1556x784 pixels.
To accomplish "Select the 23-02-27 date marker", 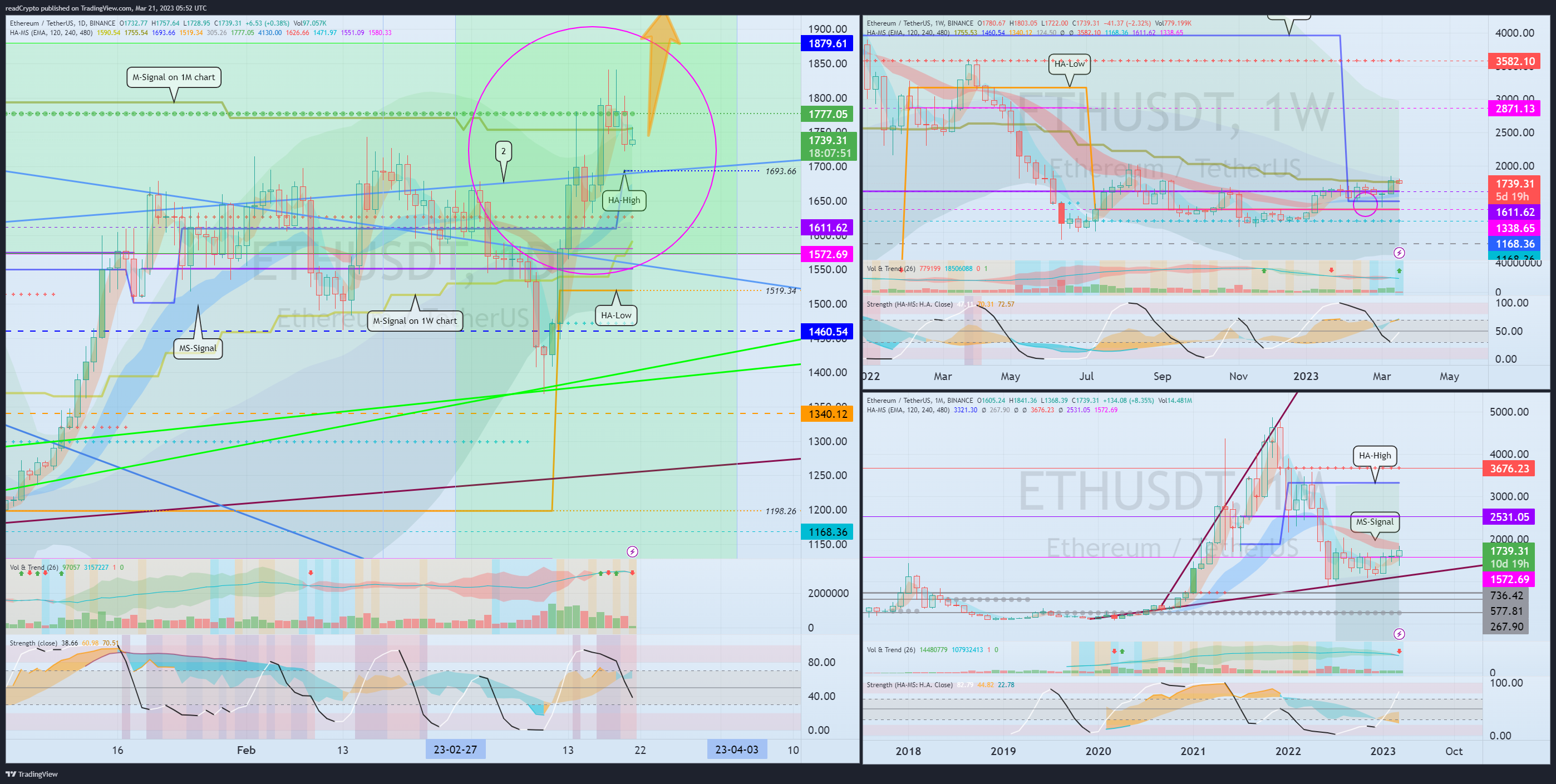I will point(455,750).
